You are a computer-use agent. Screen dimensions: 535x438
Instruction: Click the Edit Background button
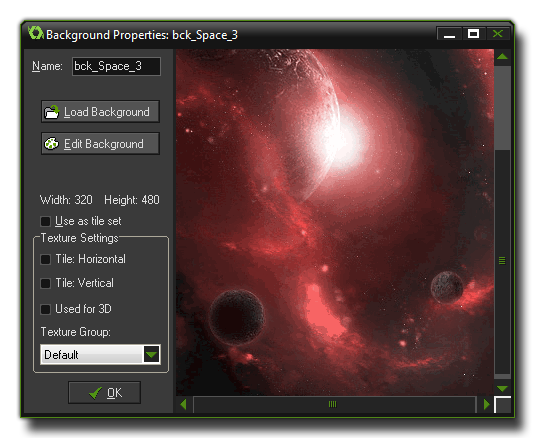click(x=100, y=144)
